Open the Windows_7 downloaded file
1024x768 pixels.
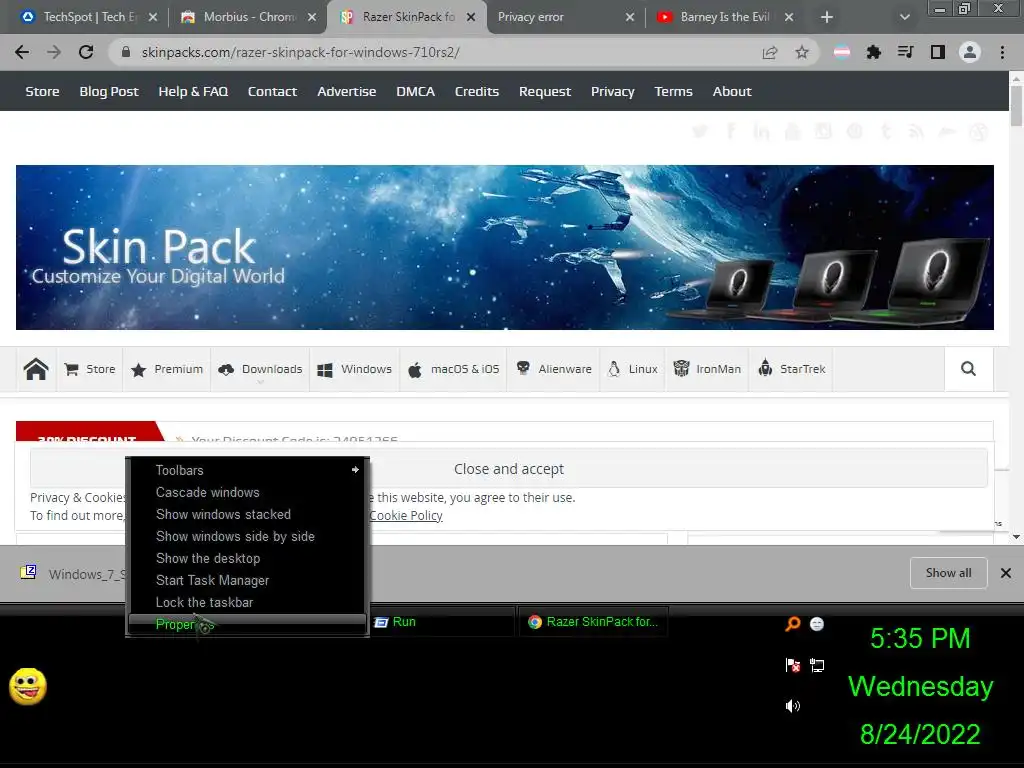72,573
